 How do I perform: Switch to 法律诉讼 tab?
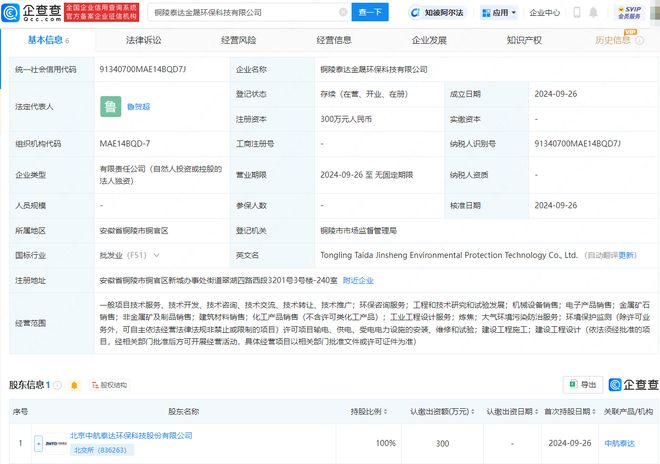coord(144,40)
